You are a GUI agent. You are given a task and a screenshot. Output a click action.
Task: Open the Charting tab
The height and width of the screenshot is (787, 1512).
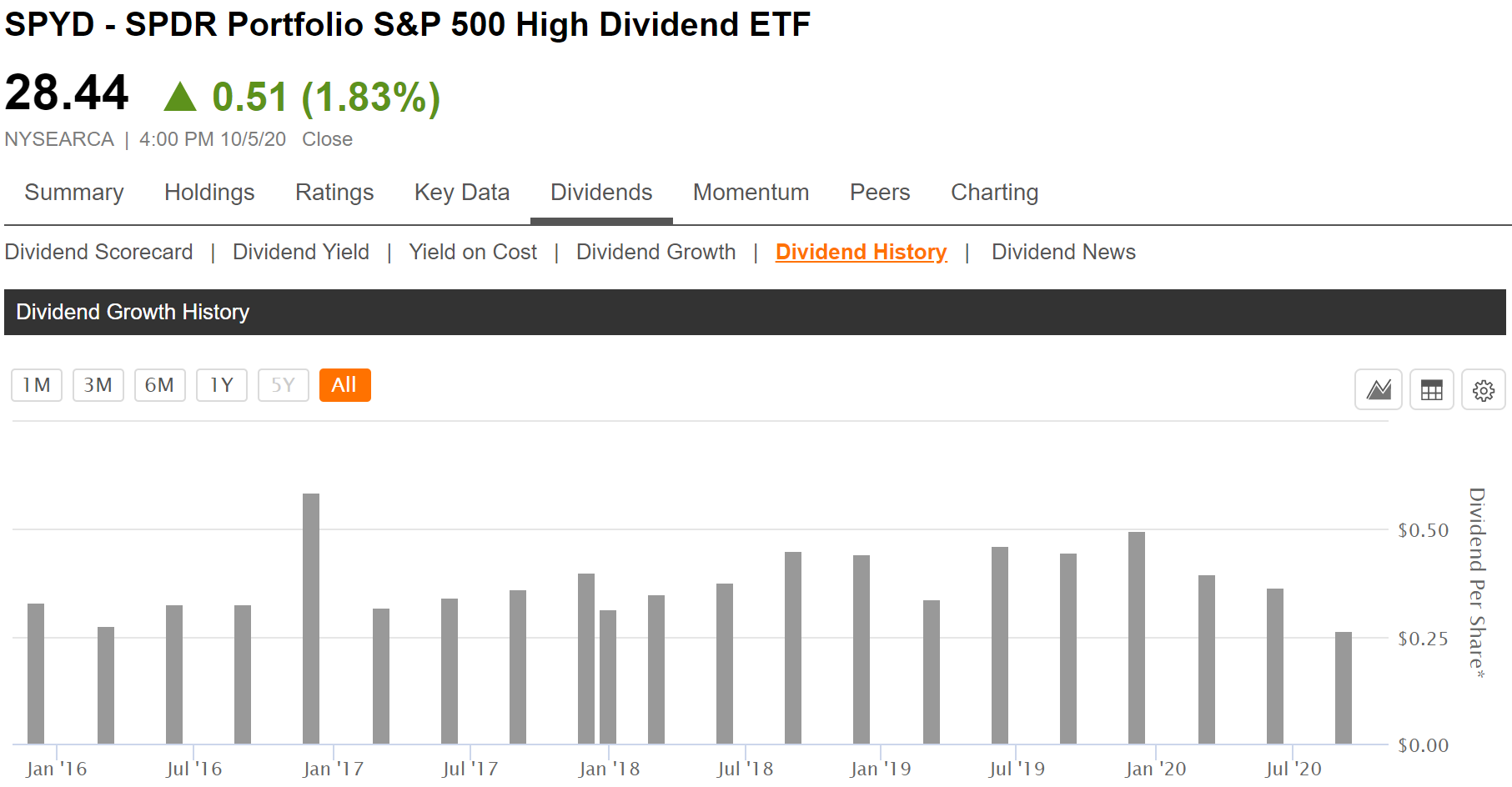pyautogui.click(x=995, y=193)
